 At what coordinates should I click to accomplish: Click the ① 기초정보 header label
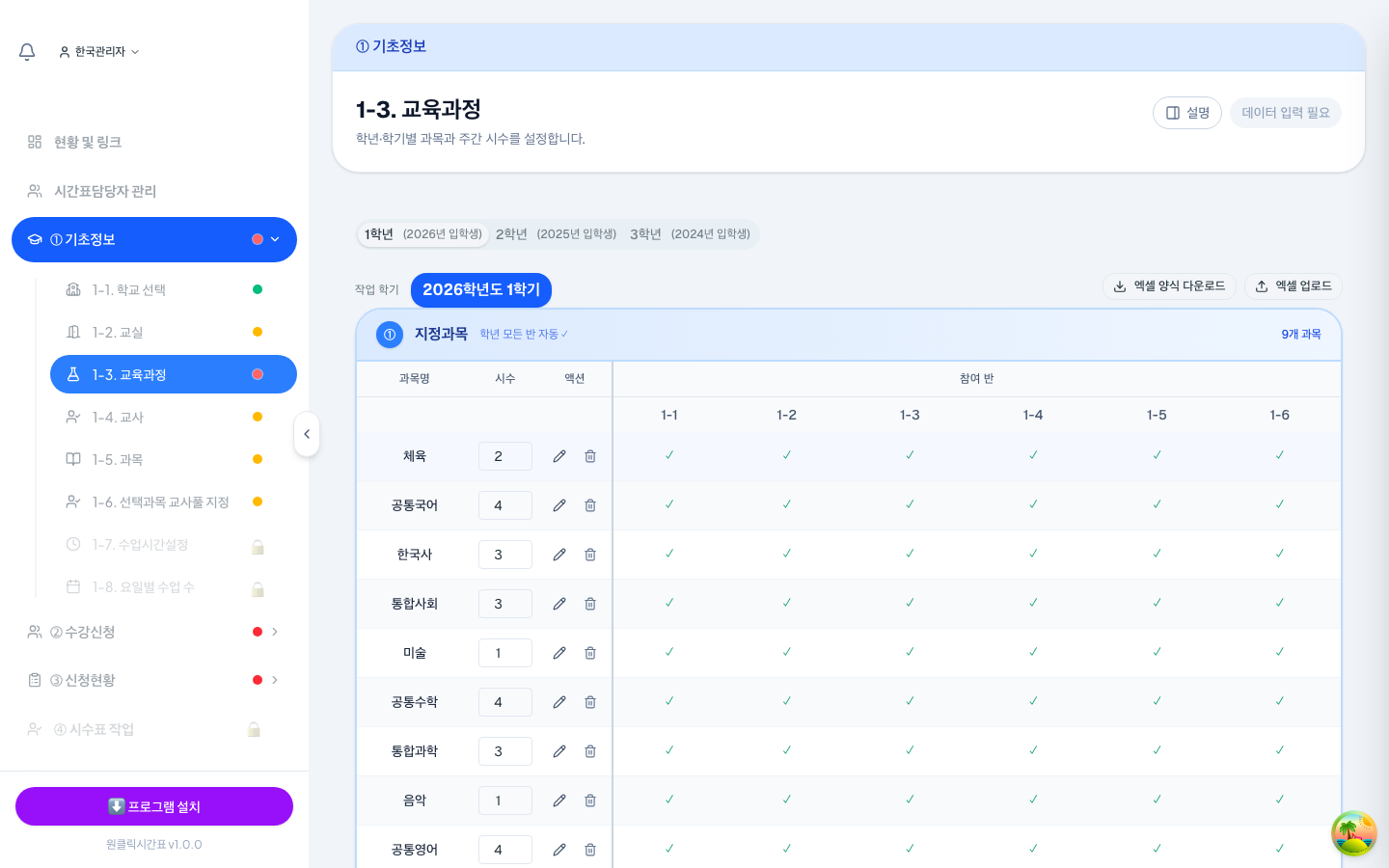point(391,46)
